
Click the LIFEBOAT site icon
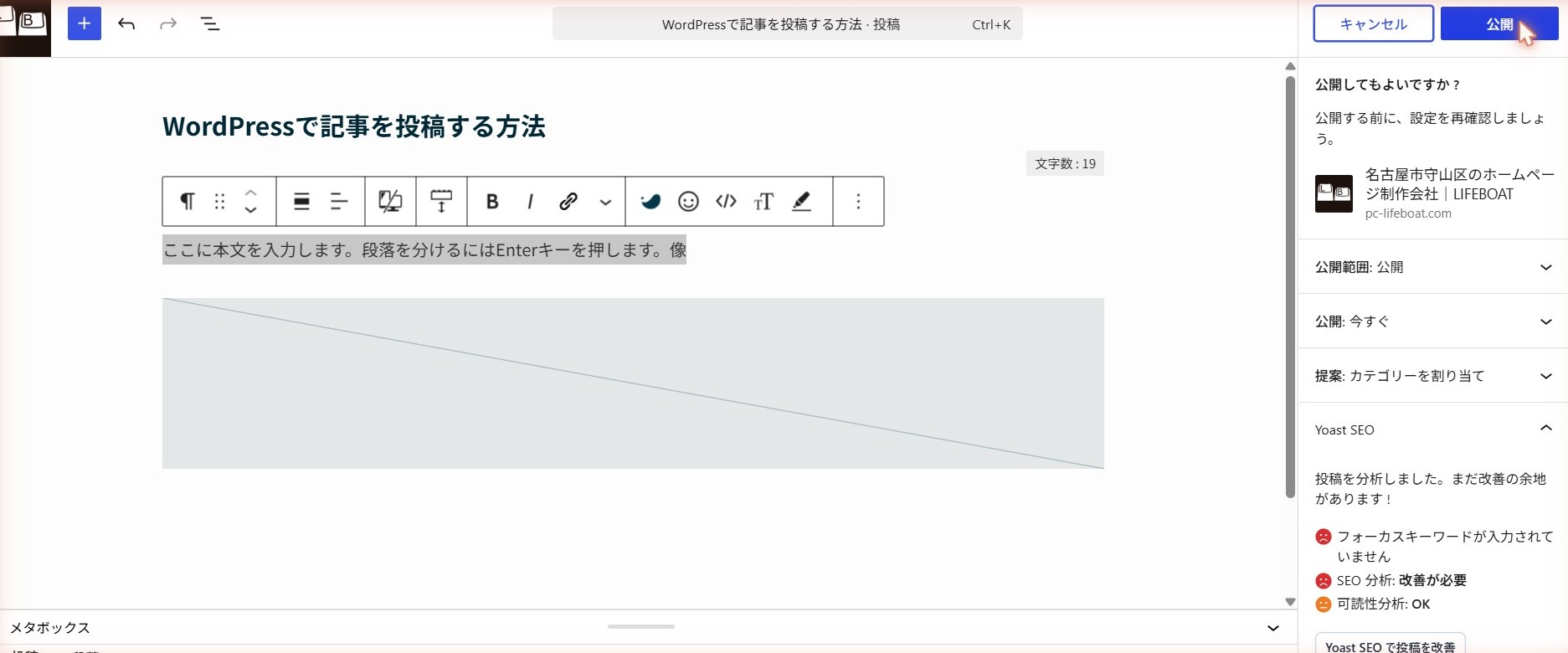tap(1334, 193)
